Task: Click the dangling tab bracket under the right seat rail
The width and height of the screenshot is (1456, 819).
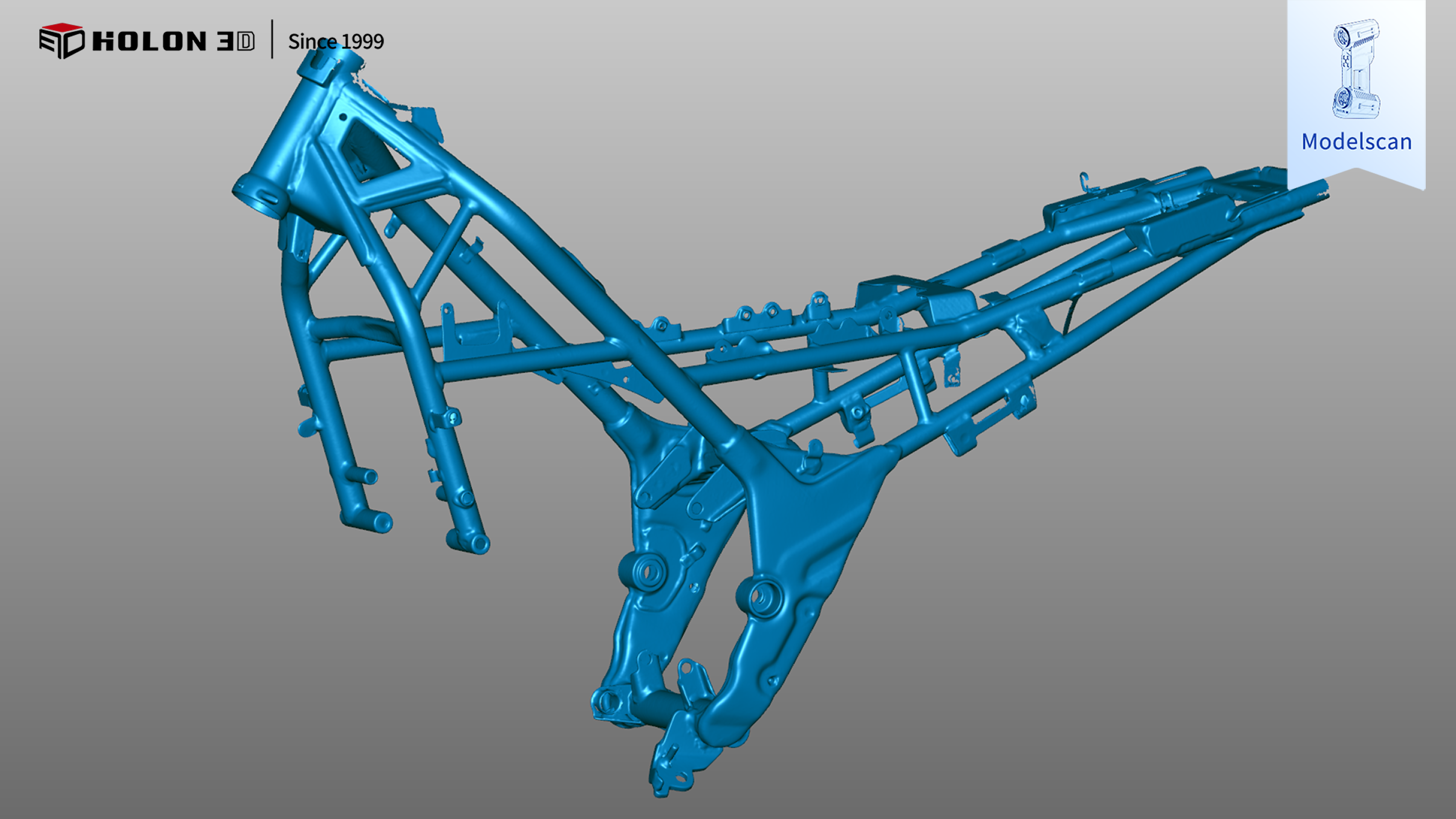Action: pos(952,371)
